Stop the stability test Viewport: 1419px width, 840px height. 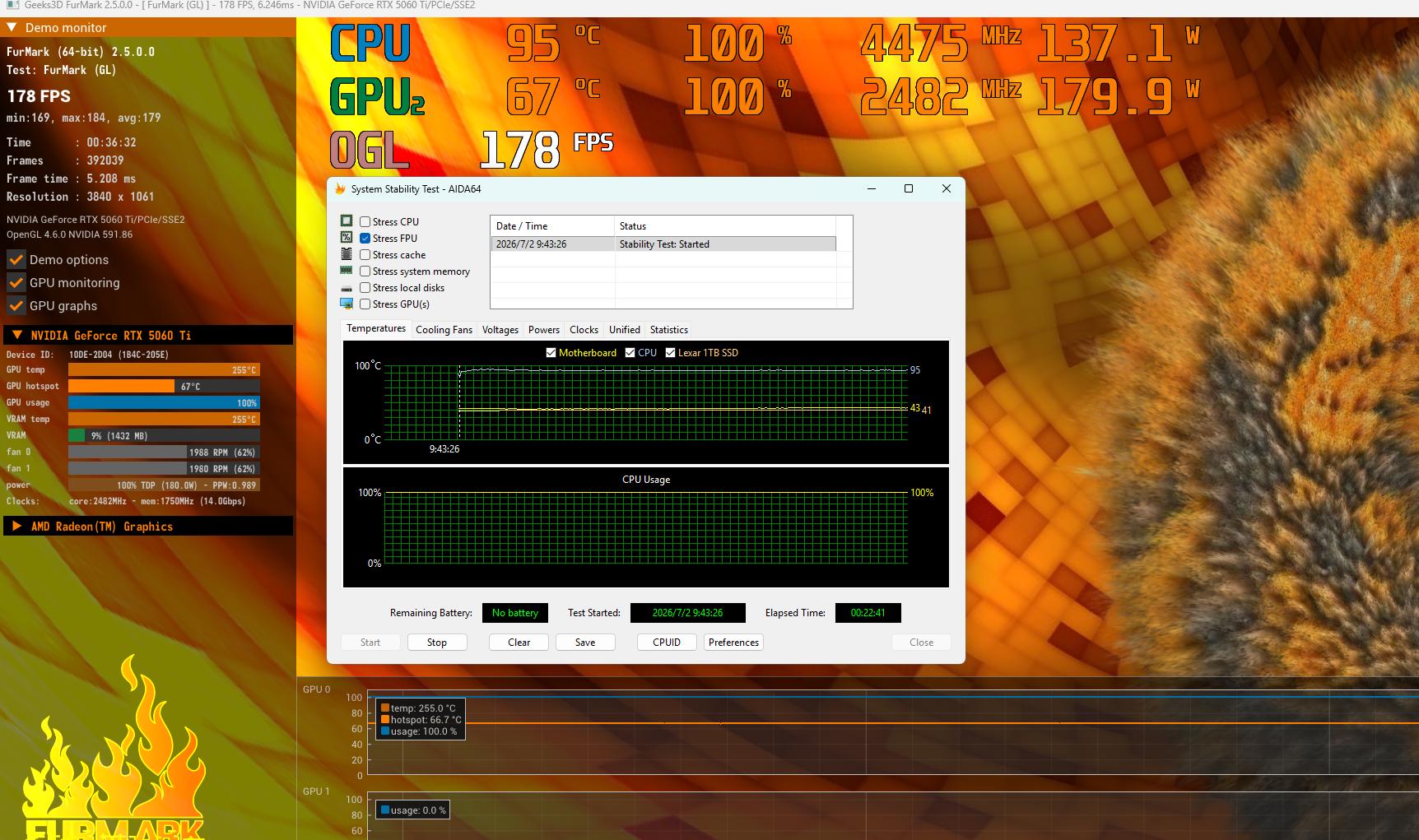(x=437, y=643)
